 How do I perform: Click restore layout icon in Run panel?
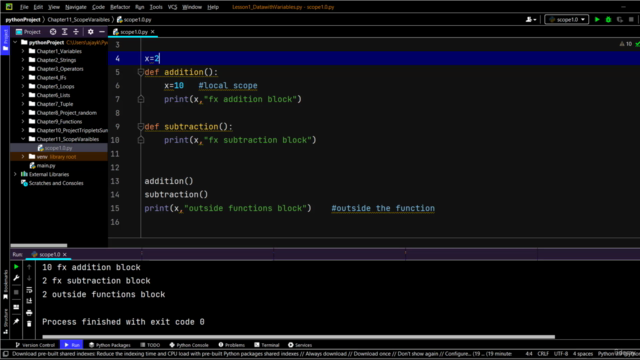click(16, 307)
